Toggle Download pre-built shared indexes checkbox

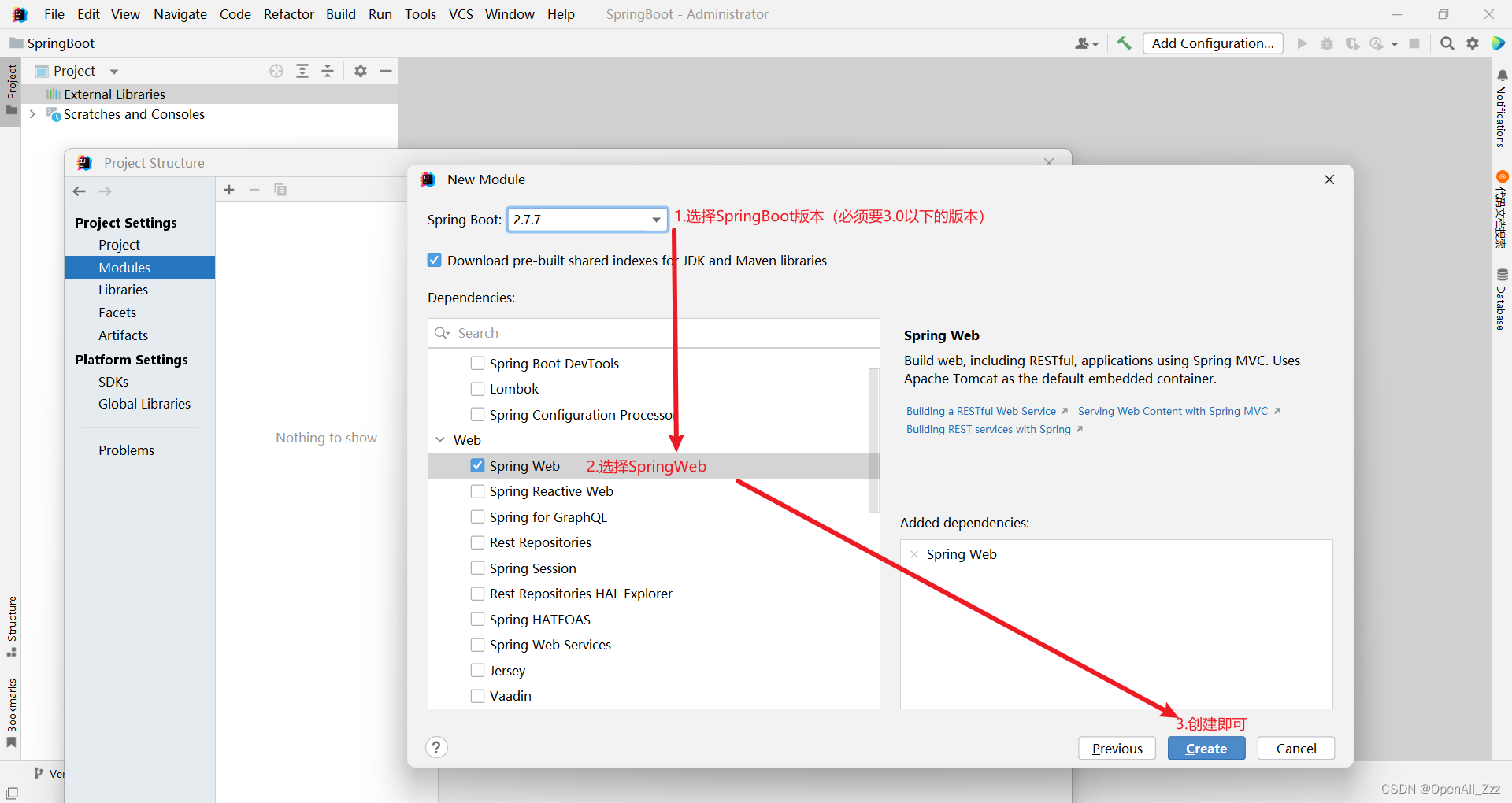(x=435, y=260)
